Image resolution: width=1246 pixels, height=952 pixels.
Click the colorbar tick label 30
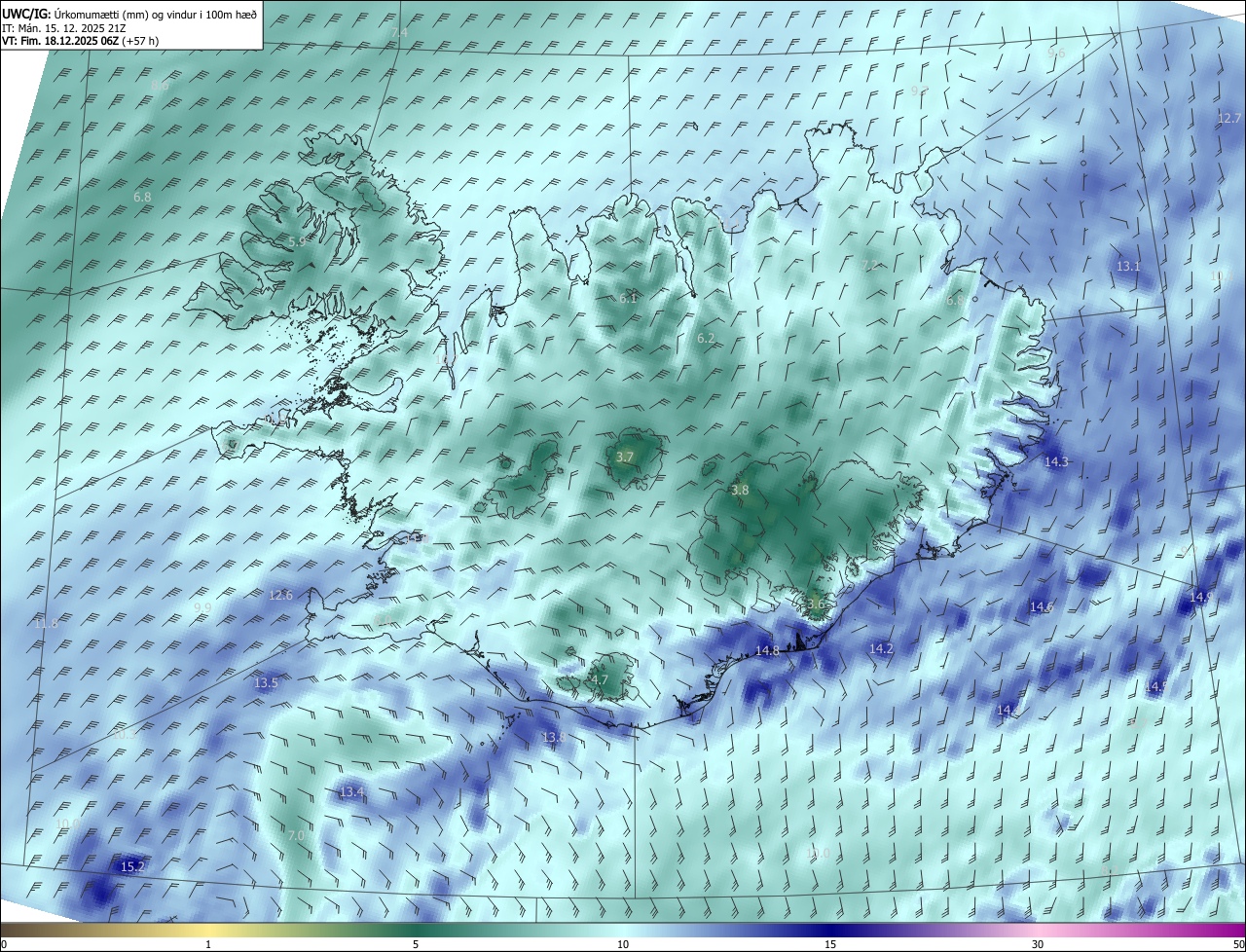click(x=1038, y=944)
